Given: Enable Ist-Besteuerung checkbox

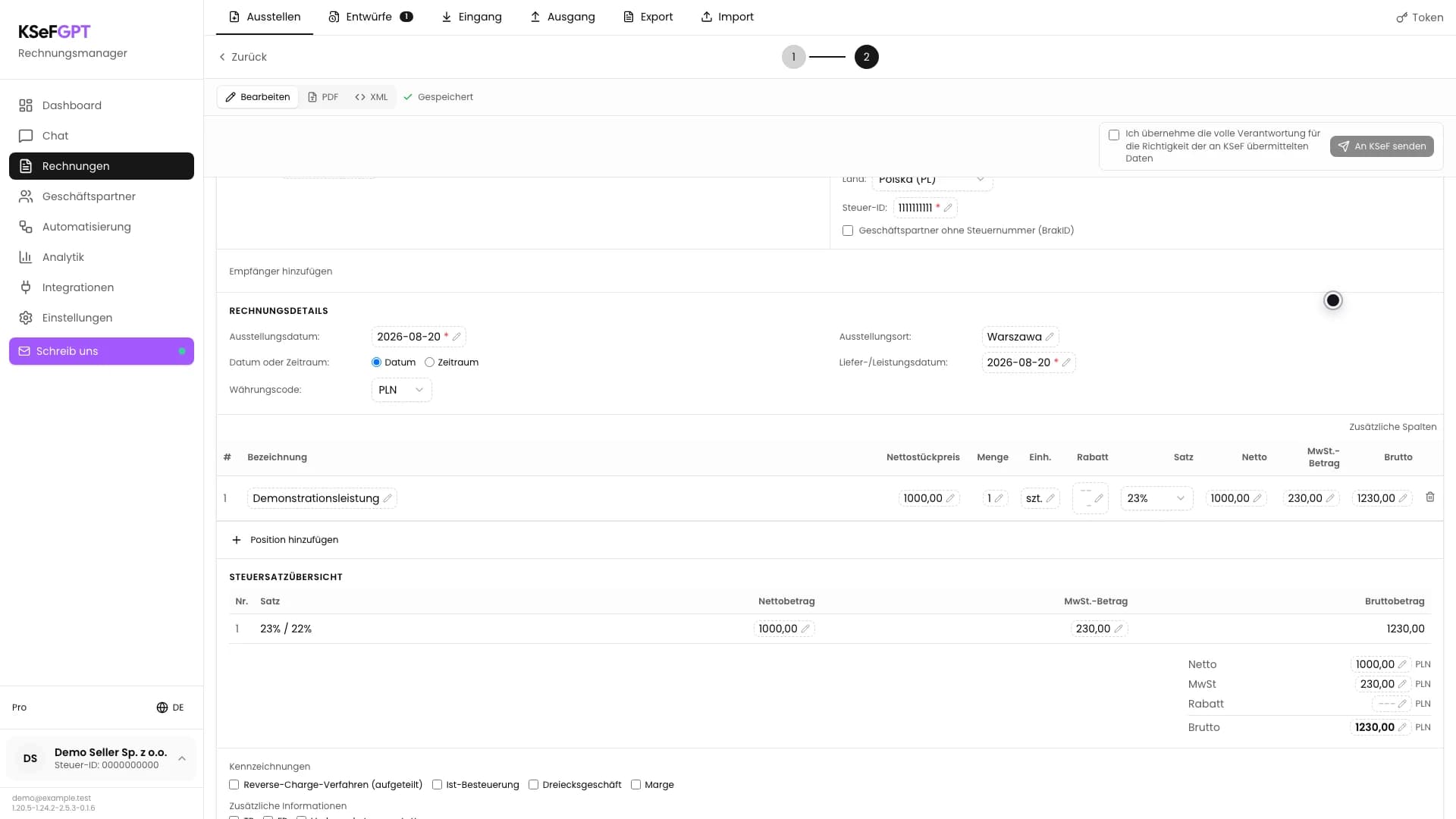Looking at the screenshot, I should click(437, 785).
